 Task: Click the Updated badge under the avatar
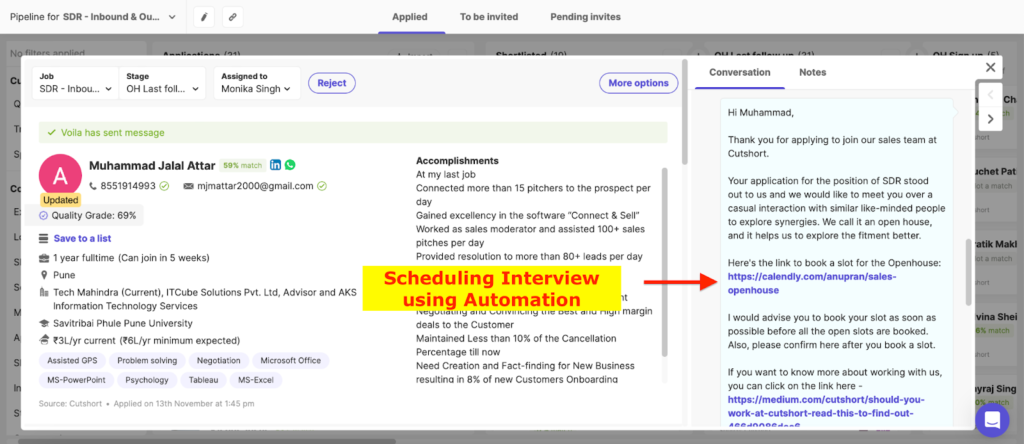[x=60, y=200]
